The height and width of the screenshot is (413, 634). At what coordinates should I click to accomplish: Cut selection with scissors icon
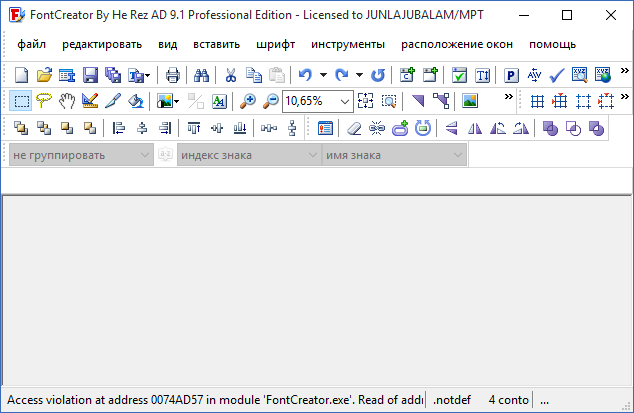230,75
